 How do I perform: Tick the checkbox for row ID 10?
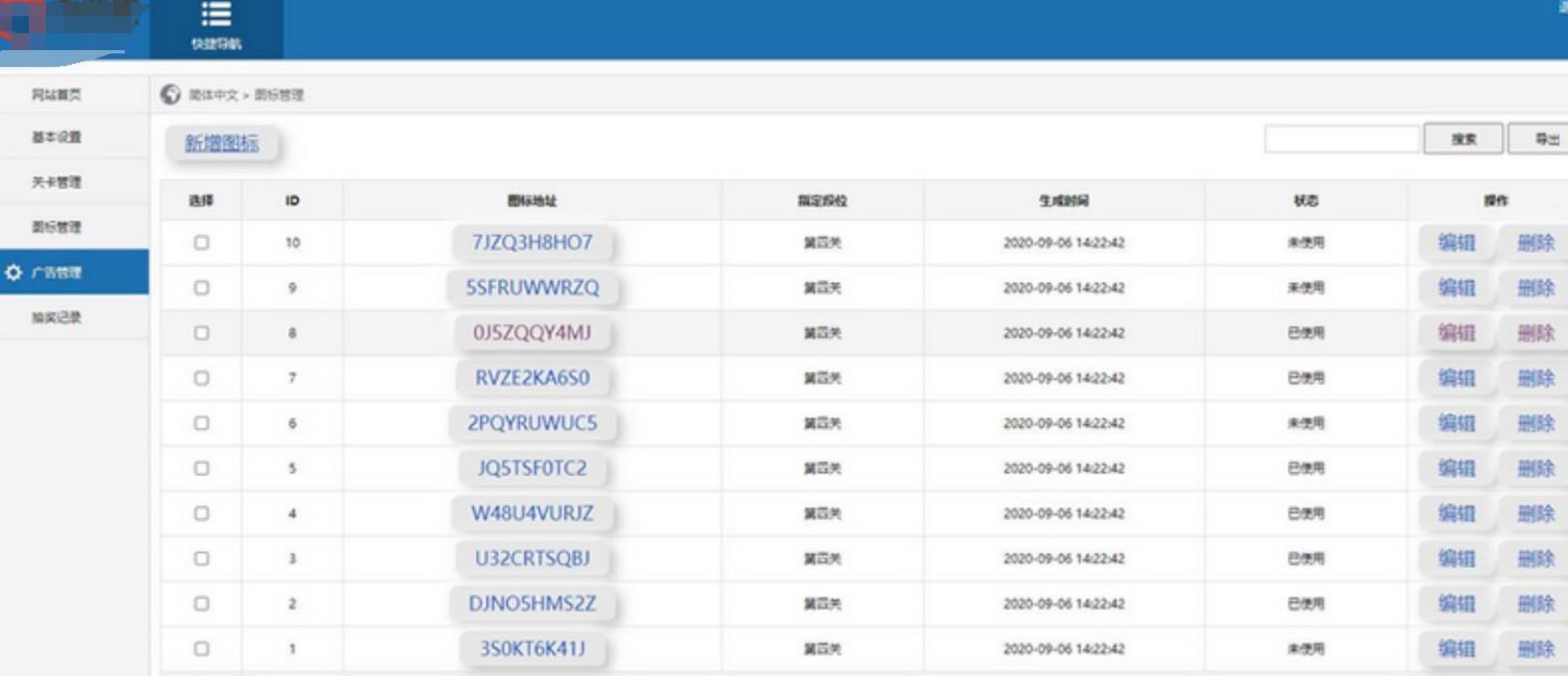202,243
